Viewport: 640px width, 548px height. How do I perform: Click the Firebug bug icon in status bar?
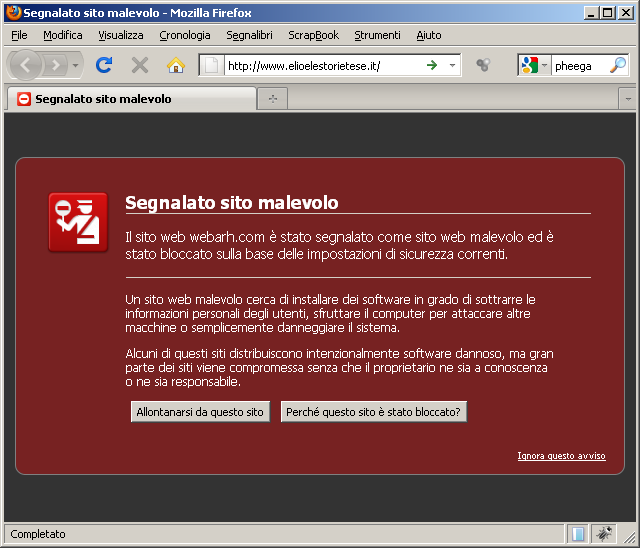(605, 534)
